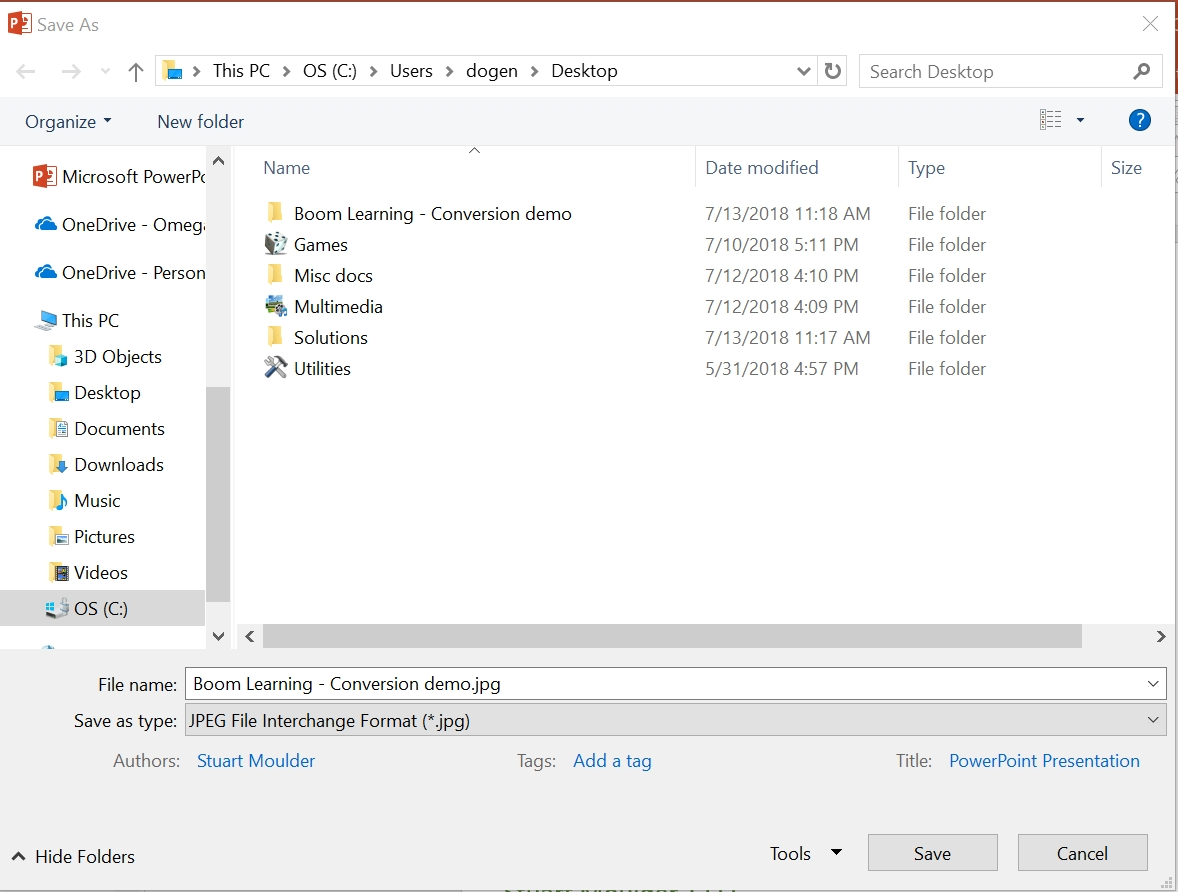This screenshot has height=892, width=1178.
Task: Click the Microsoft PowerPoint sidebar icon
Action: (44, 177)
